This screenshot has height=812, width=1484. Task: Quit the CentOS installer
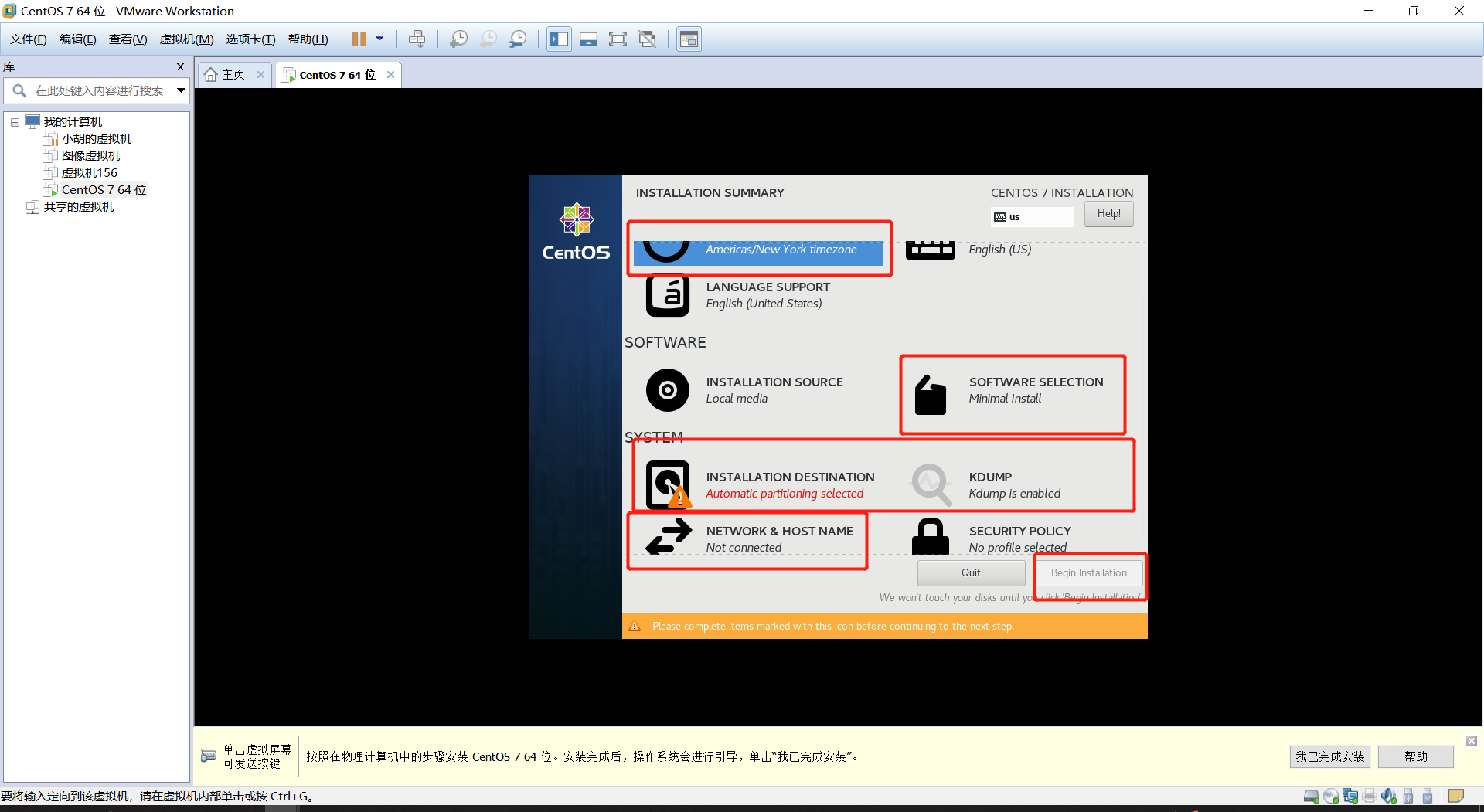click(x=972, y=573)
